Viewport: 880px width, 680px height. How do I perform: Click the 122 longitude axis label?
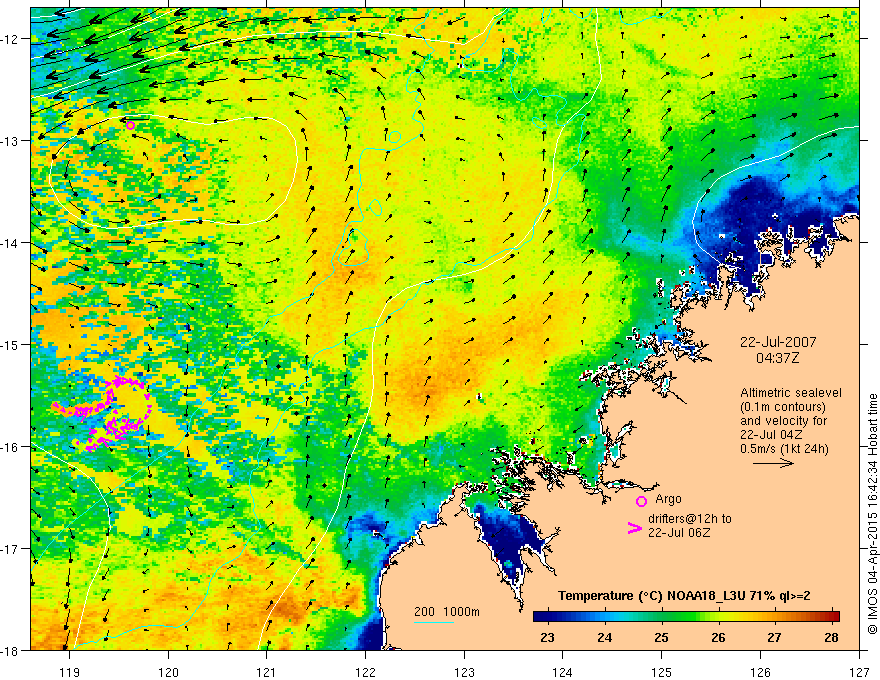click(x=365, y=672)
